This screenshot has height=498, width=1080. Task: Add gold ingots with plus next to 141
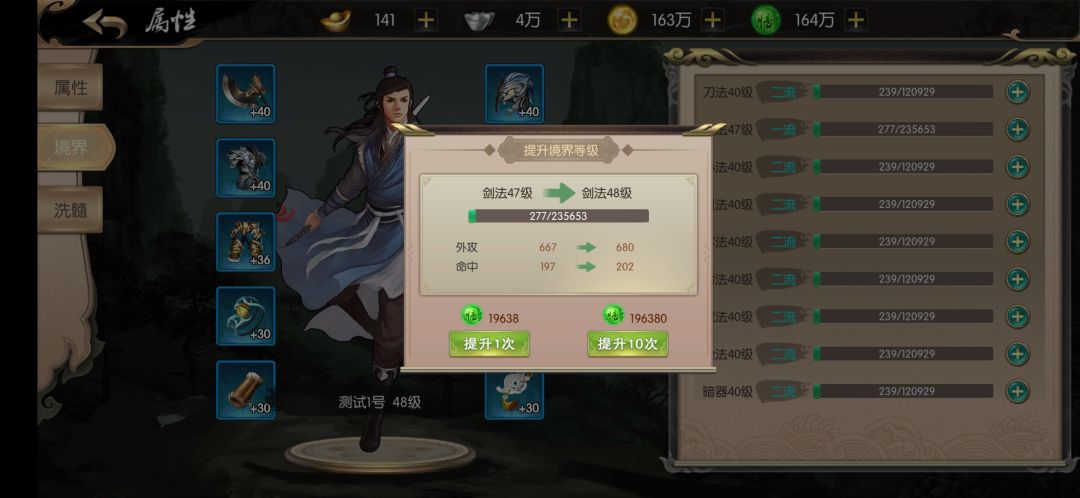coord(426,20)
